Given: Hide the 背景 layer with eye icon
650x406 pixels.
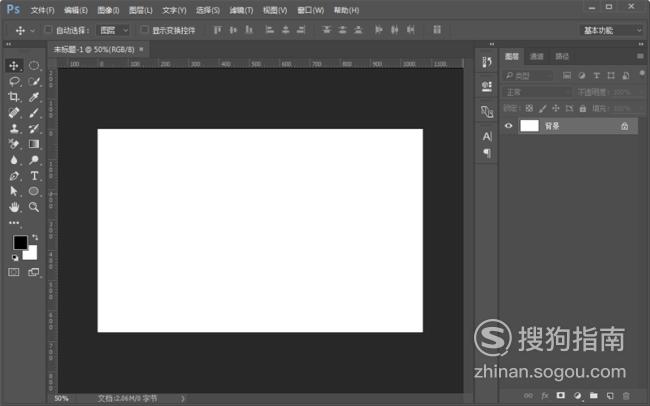Looking at the screenshot, I should pyautogui.click(x=509, y=126).
